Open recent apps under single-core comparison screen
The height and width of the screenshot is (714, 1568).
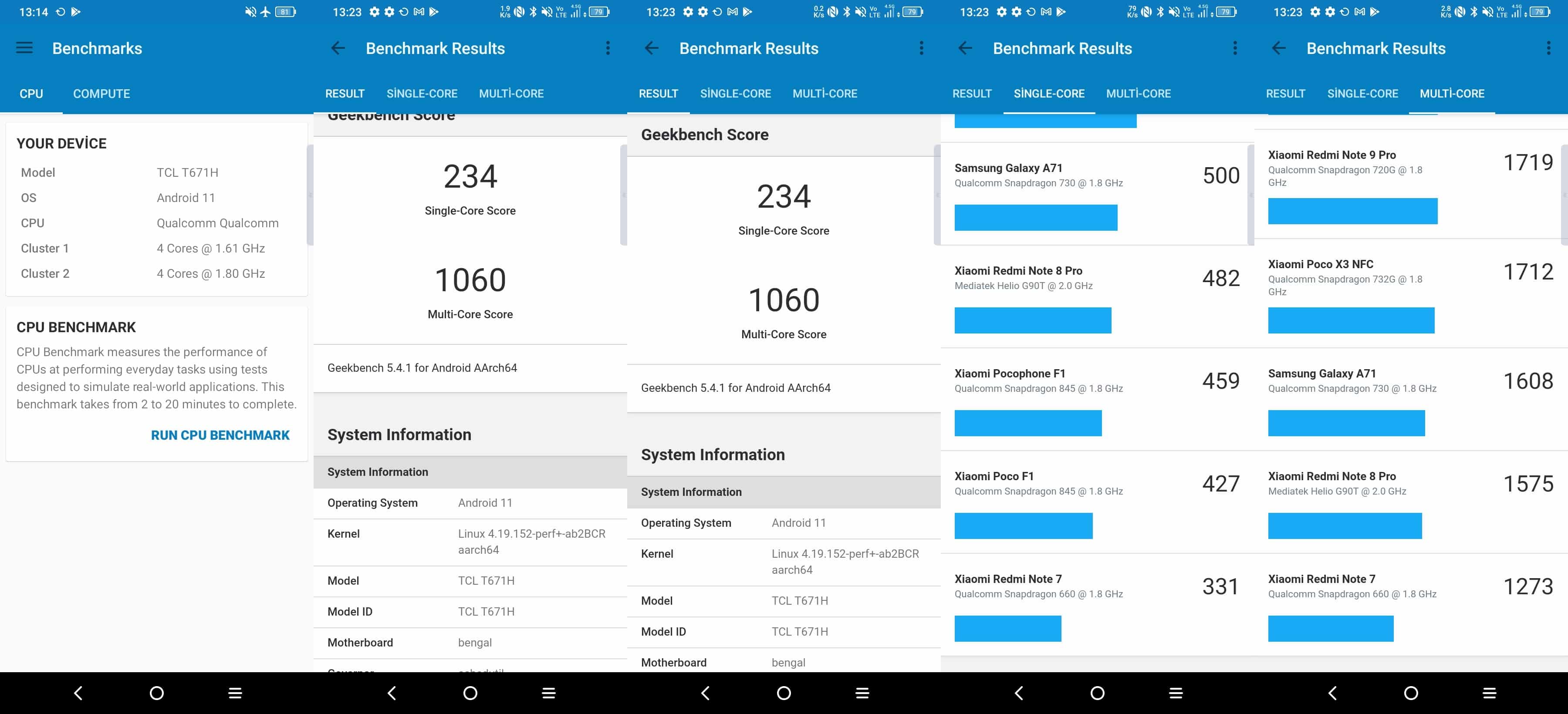1176,693
